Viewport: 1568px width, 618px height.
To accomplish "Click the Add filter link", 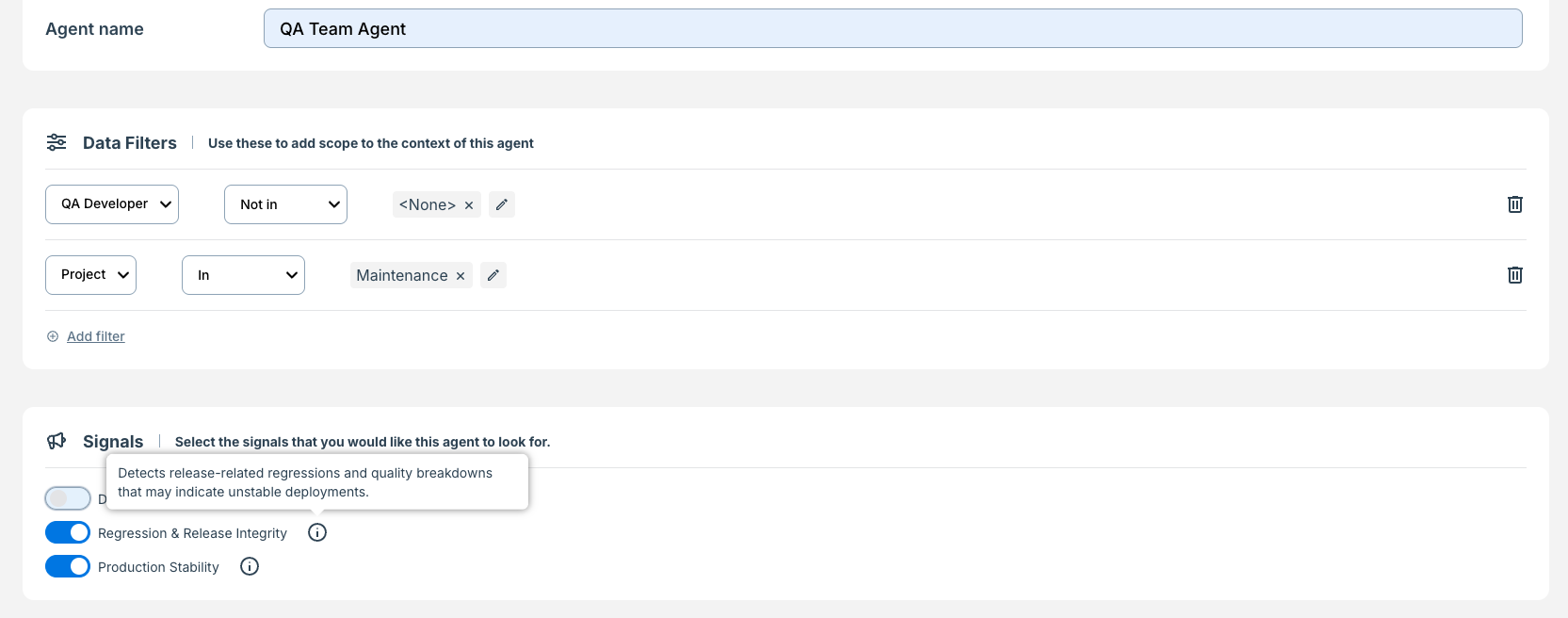I will [95, 336].
